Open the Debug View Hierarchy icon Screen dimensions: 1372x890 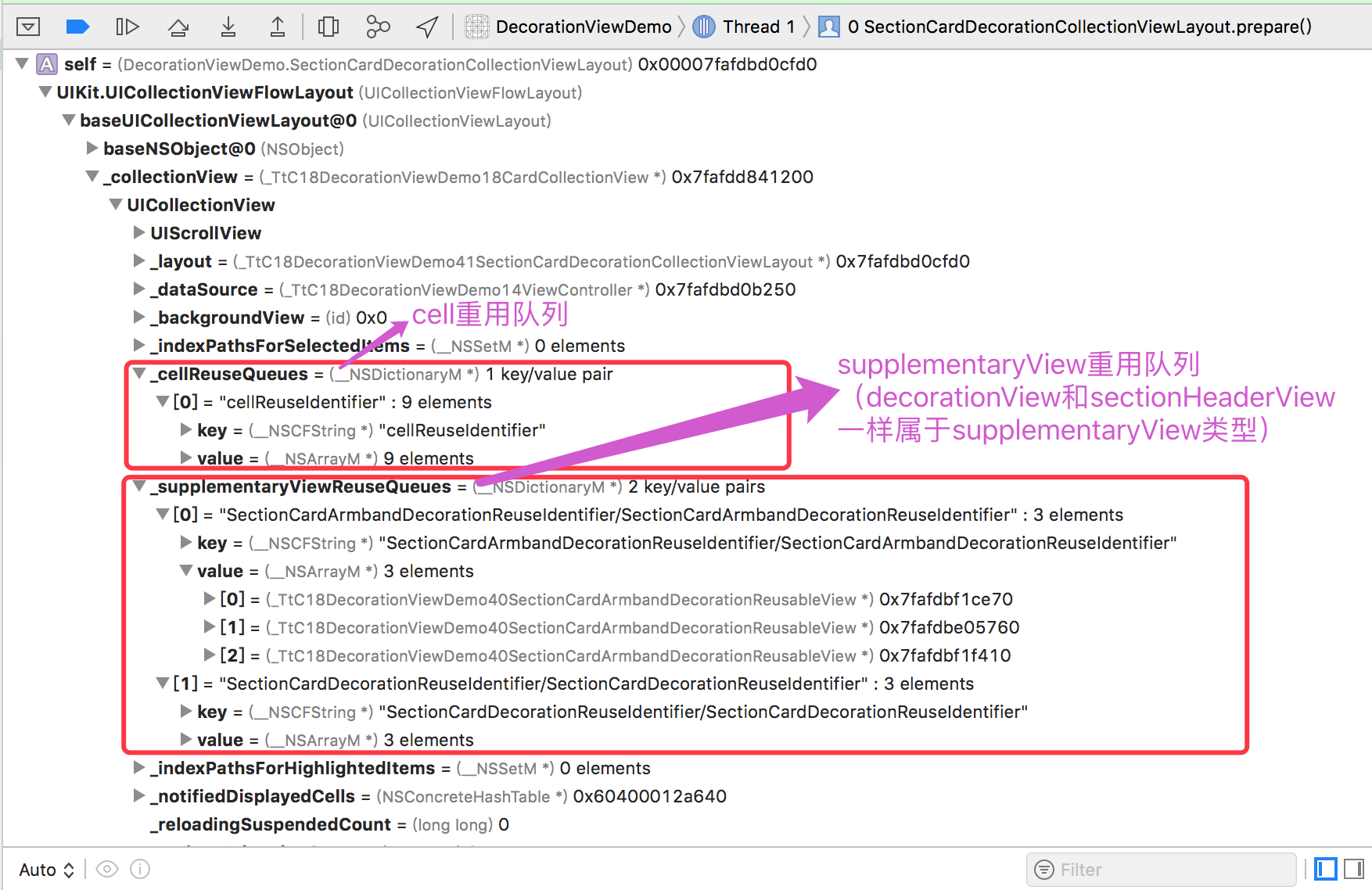point(328,26)
